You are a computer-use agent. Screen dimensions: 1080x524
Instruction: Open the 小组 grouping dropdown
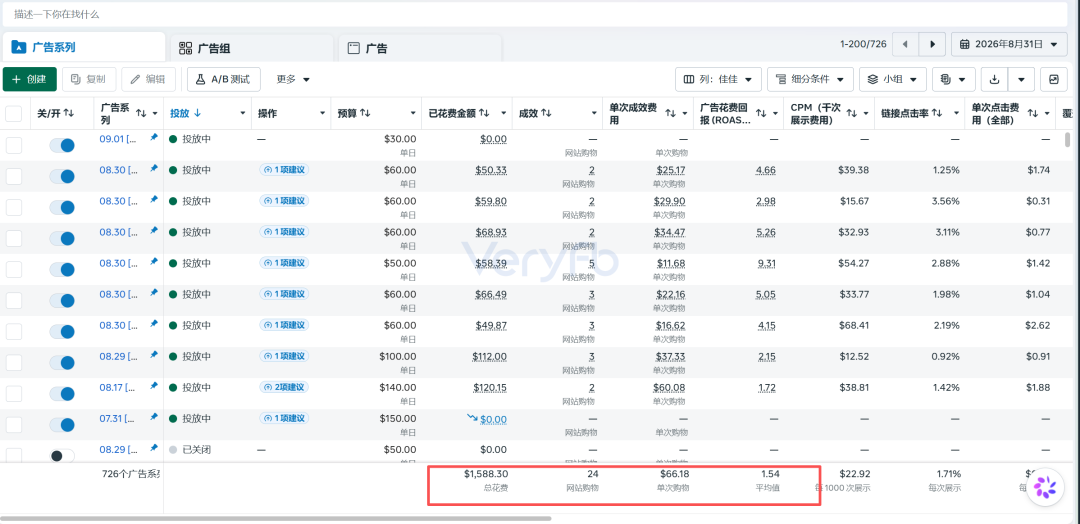coord(893,79)
